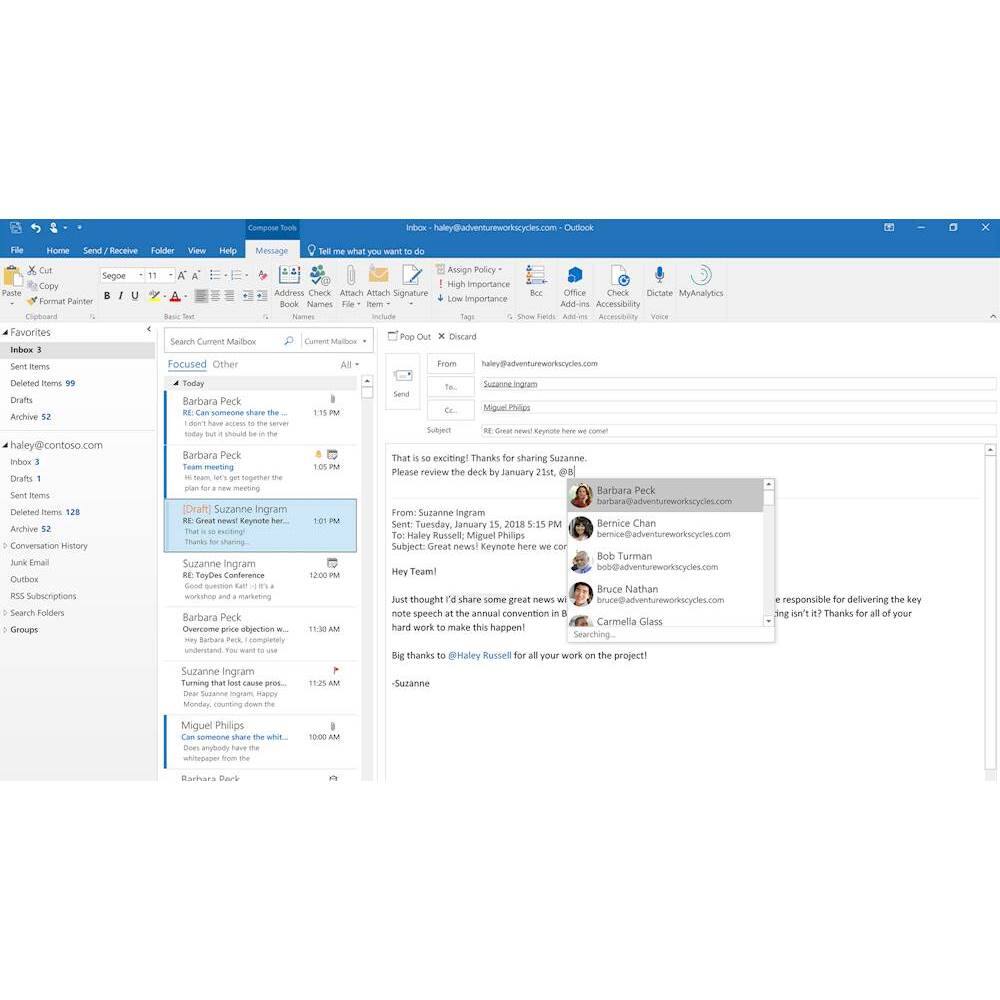The height and width of the screenshot is (1000, 1000).
Task: Open Office Add-ins
Action: (575, 285)
